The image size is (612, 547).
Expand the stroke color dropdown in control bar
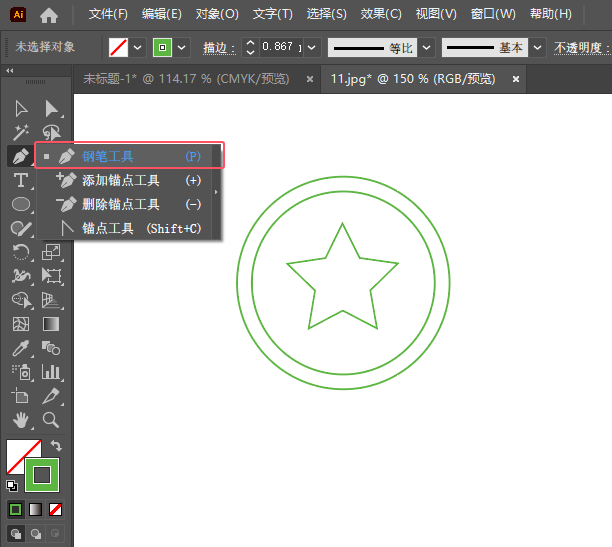click(x=182, y=47)
